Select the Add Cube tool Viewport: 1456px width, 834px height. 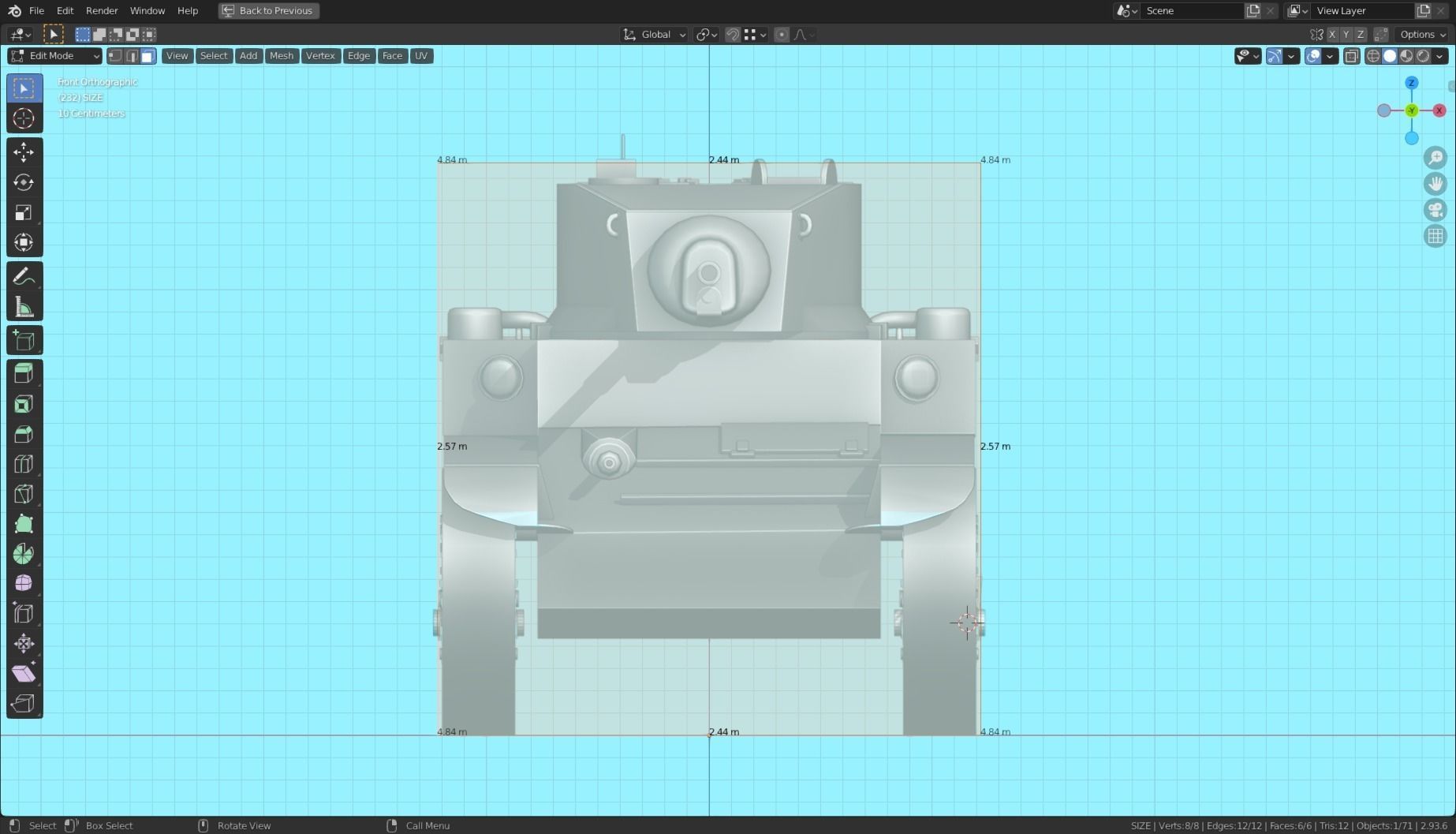(24, 341)
